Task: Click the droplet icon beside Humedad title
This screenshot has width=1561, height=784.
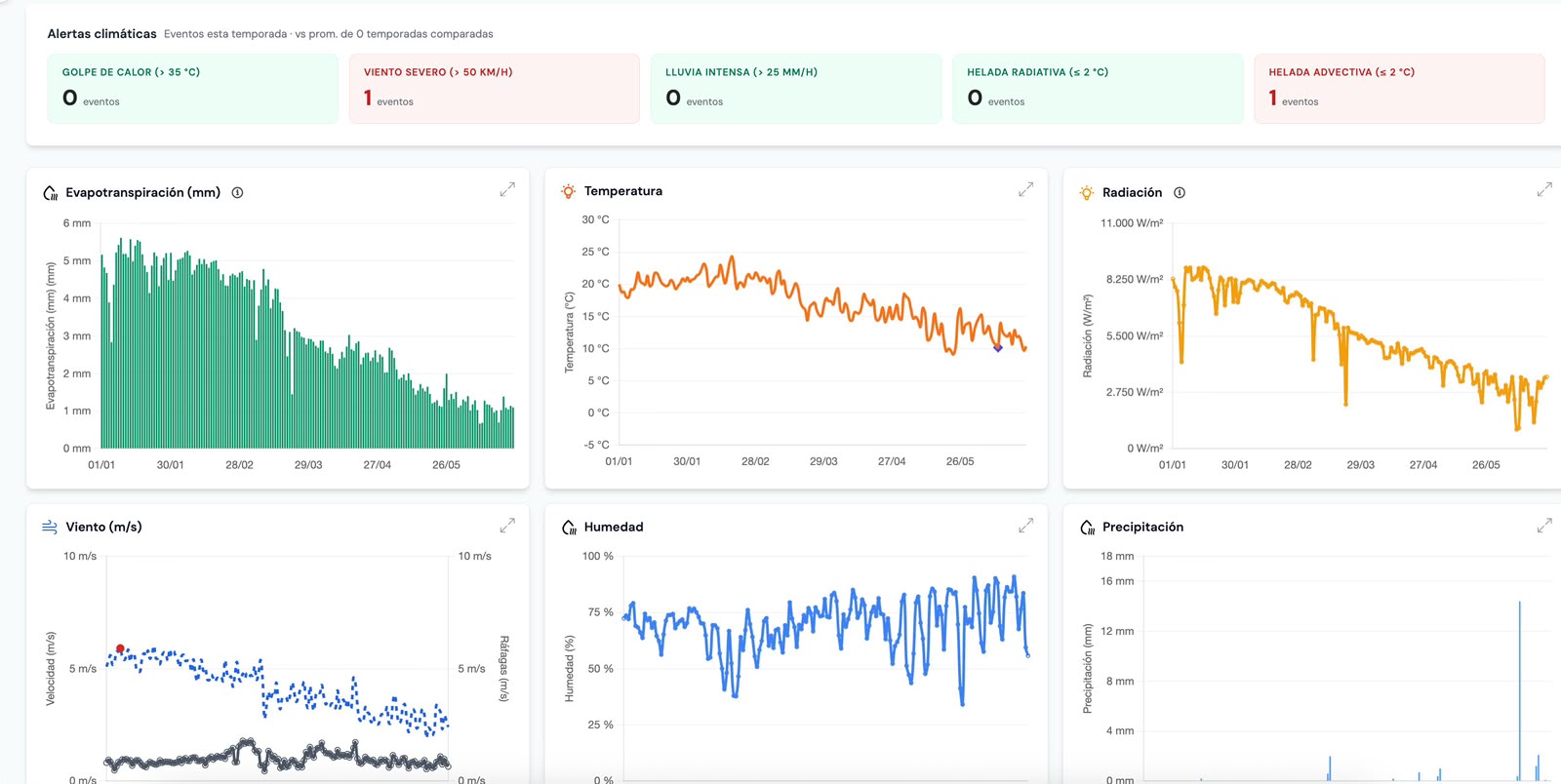Action: tap(569, 528)
